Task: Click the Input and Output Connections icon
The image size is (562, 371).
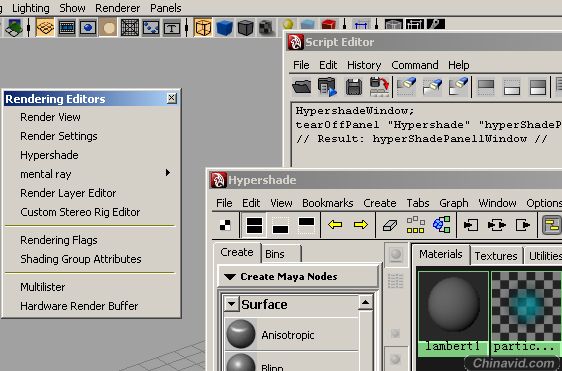Action: [x=497, y=225]
